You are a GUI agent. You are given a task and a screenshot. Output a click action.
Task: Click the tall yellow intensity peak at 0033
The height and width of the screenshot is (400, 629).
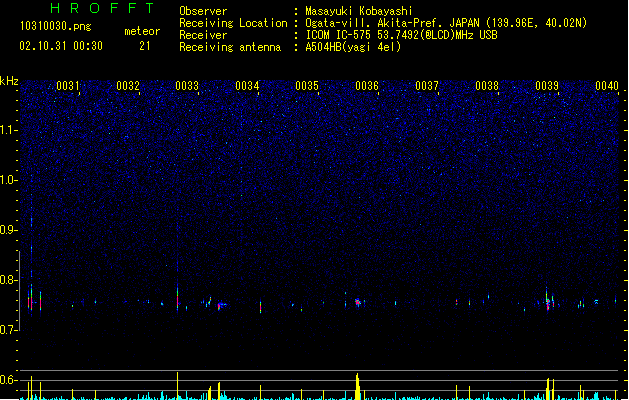tap(177, 386)
